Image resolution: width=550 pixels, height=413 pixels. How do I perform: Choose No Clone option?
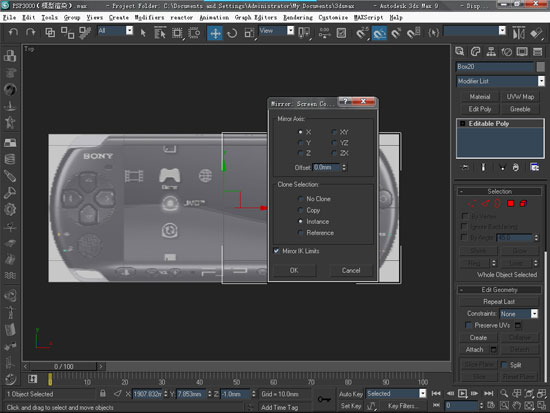[300, 199]
